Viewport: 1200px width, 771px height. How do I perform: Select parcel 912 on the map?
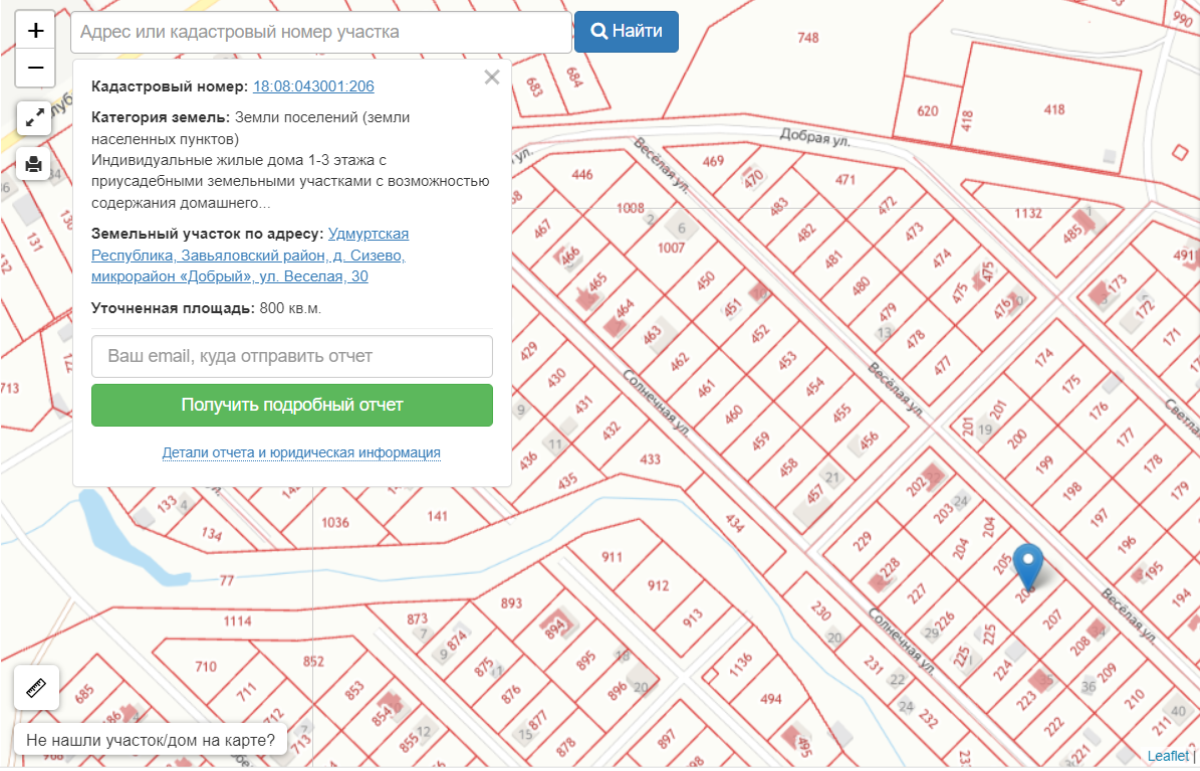point(658,586)
